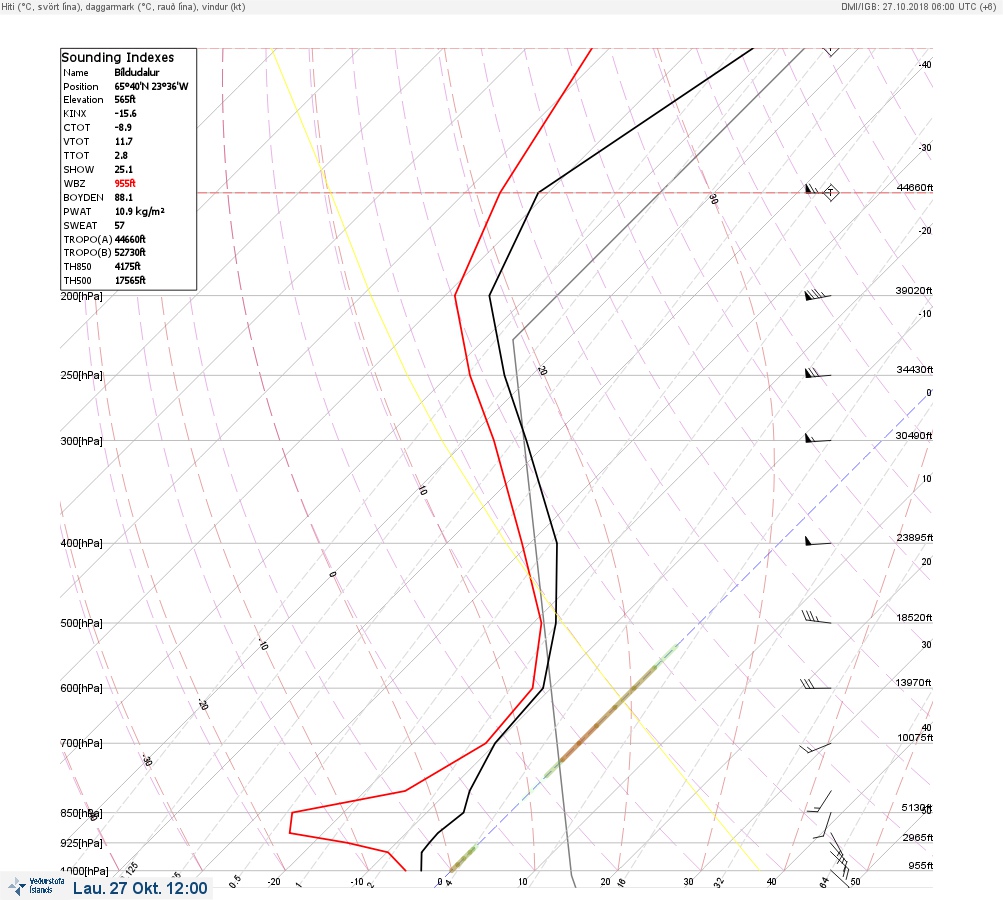Screen dimensions: 1003x900
Task: Click the 2965ft height label
Action: pos(918,838)
